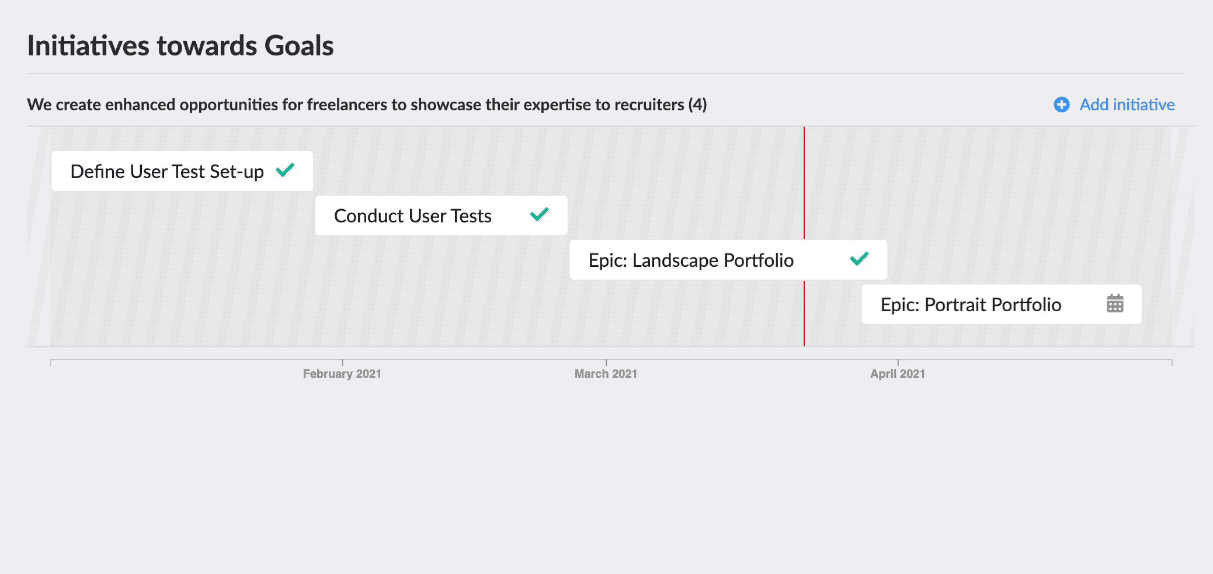This screenshot has height=574, width=1213.
Task: Open the Conduct User Tests initiative
Action: (441, 215)
